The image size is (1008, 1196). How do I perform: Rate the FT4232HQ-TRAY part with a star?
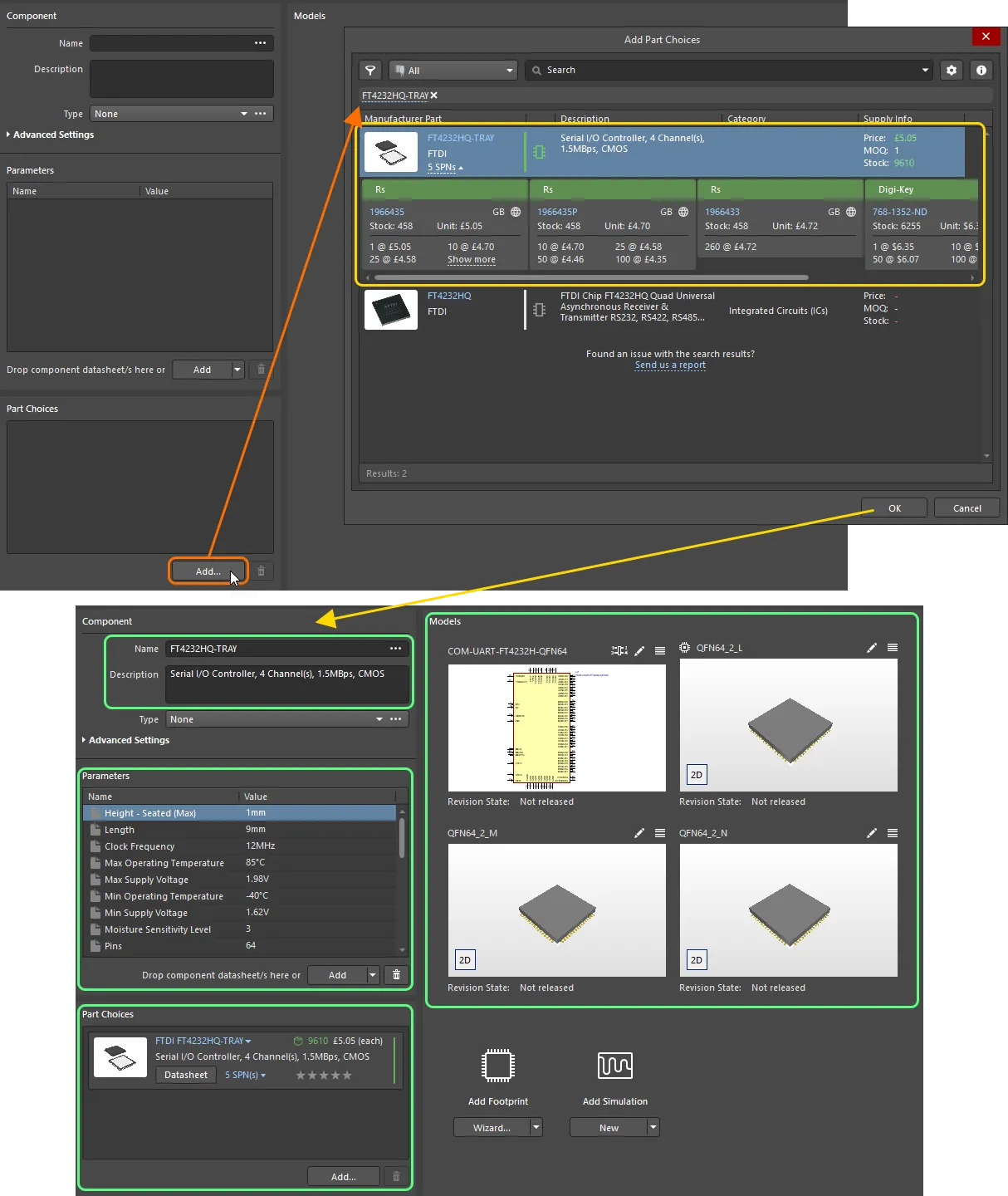323,1074
